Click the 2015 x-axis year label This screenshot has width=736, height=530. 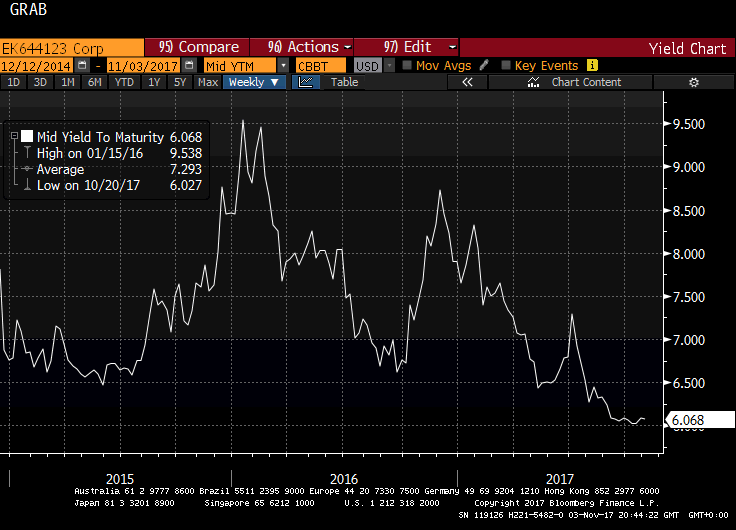pos(120,479)
